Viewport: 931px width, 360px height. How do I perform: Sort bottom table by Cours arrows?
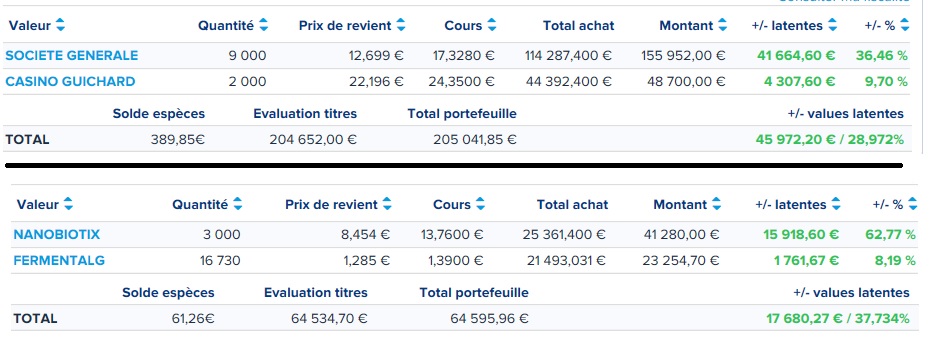pos(480,204)
